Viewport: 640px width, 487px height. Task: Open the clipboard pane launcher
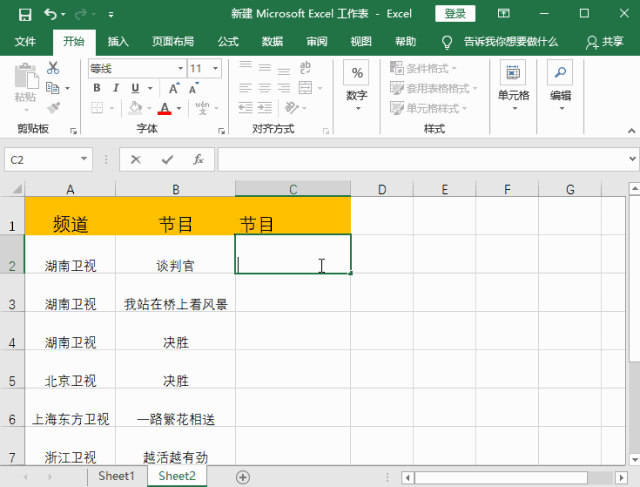pos(73,131)
